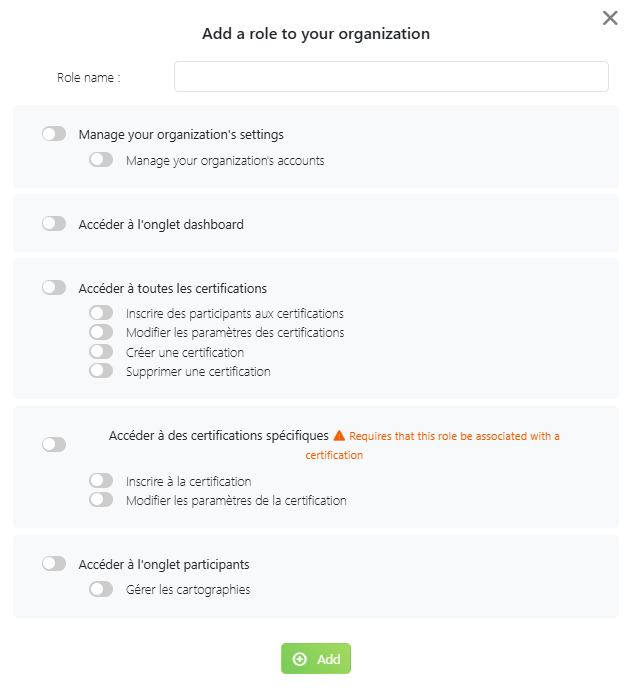Enable Manage your organization's settings toggle

(x=54, y=134)
